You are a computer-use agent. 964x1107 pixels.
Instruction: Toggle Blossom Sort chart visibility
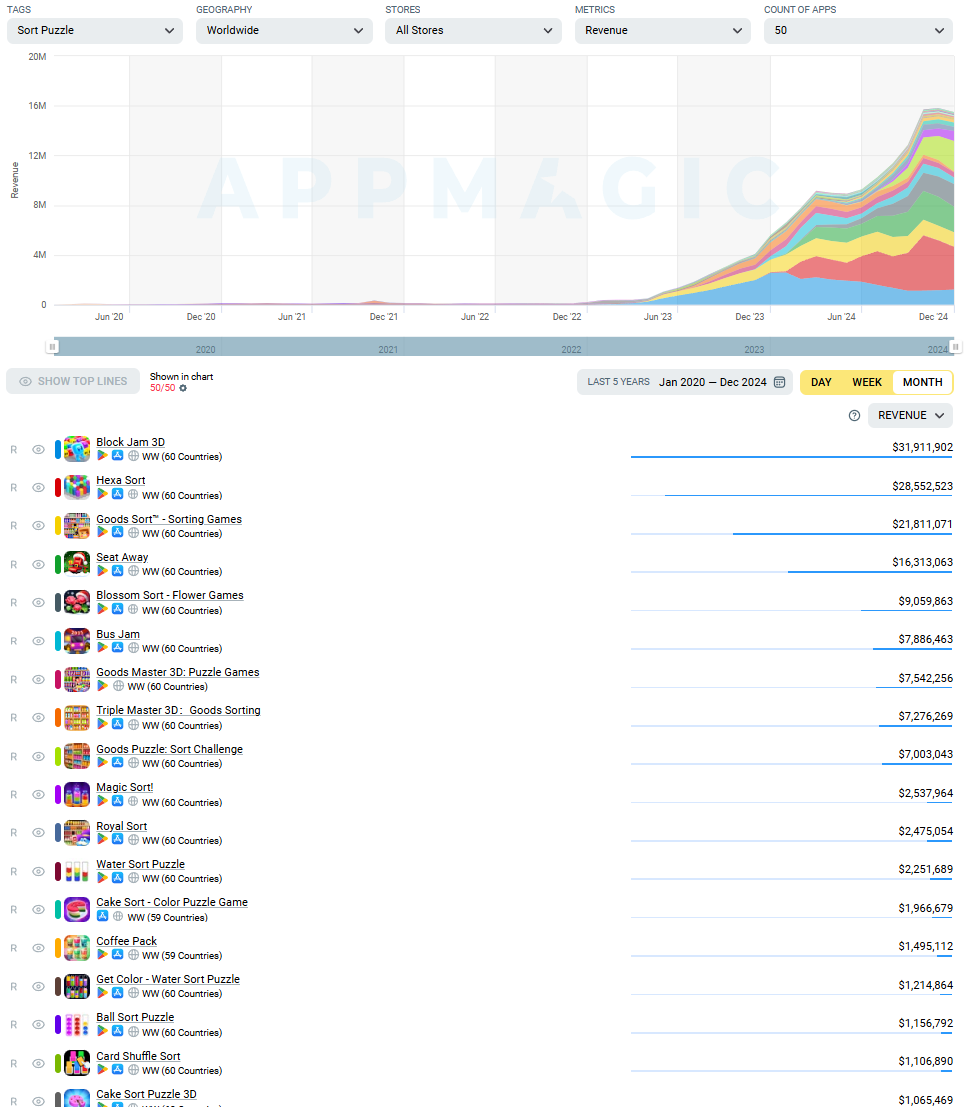tap(39, 603)
